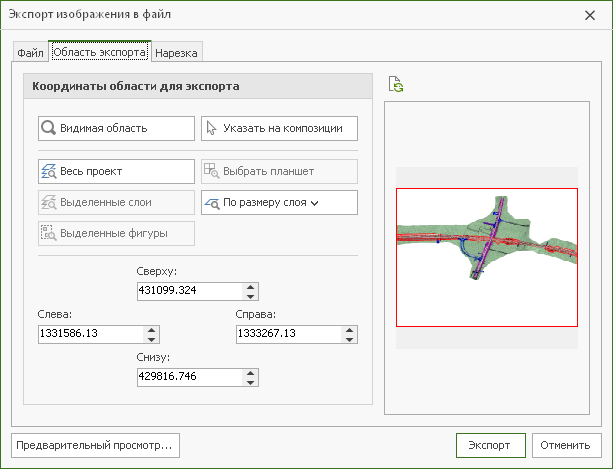
Task: Open the Нарезка tab
Action: 176,53
